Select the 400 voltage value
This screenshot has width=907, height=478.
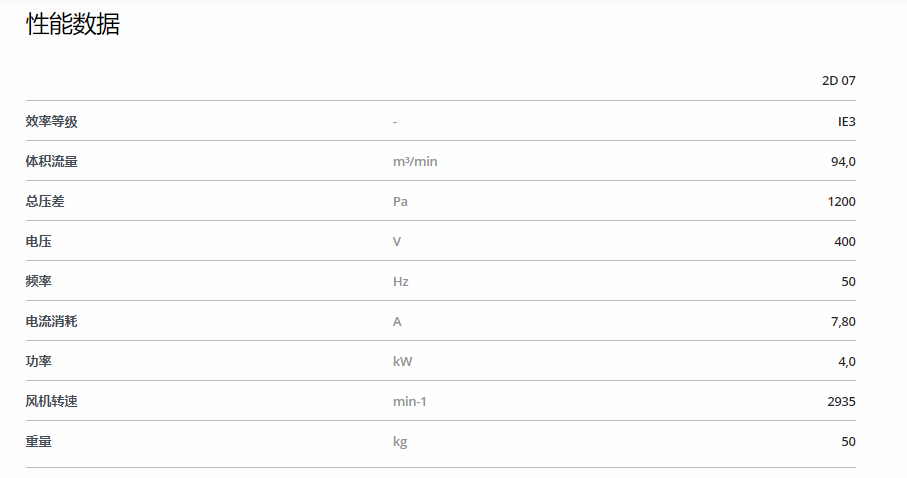click(845, 241)
